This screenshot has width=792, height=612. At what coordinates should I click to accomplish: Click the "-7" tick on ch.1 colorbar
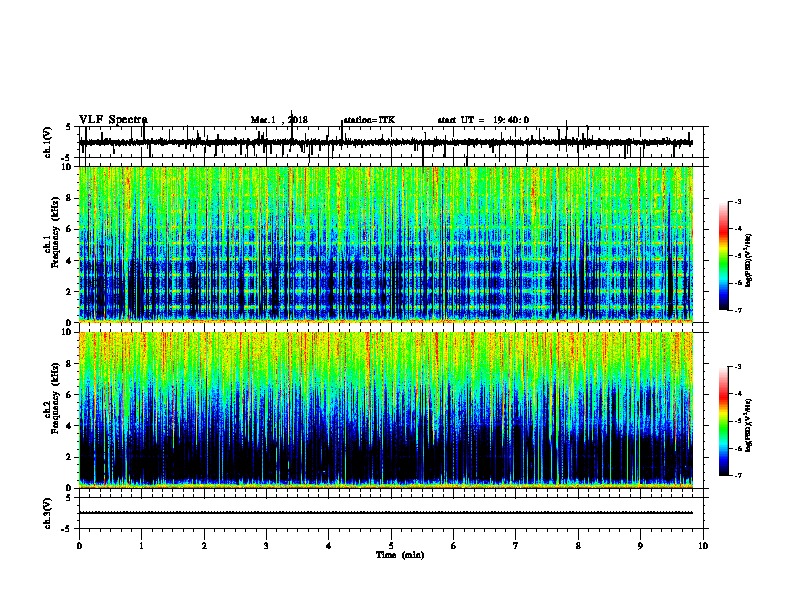(x=737, y=310)
